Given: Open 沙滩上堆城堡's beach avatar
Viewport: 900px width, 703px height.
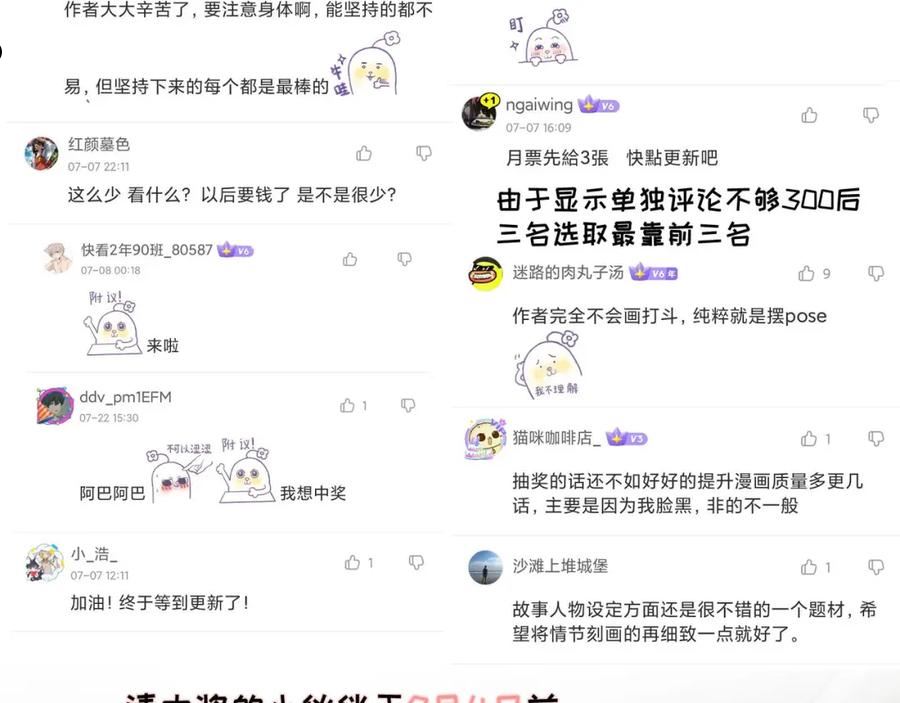Looking at the screenshot, I should [486, 568].
